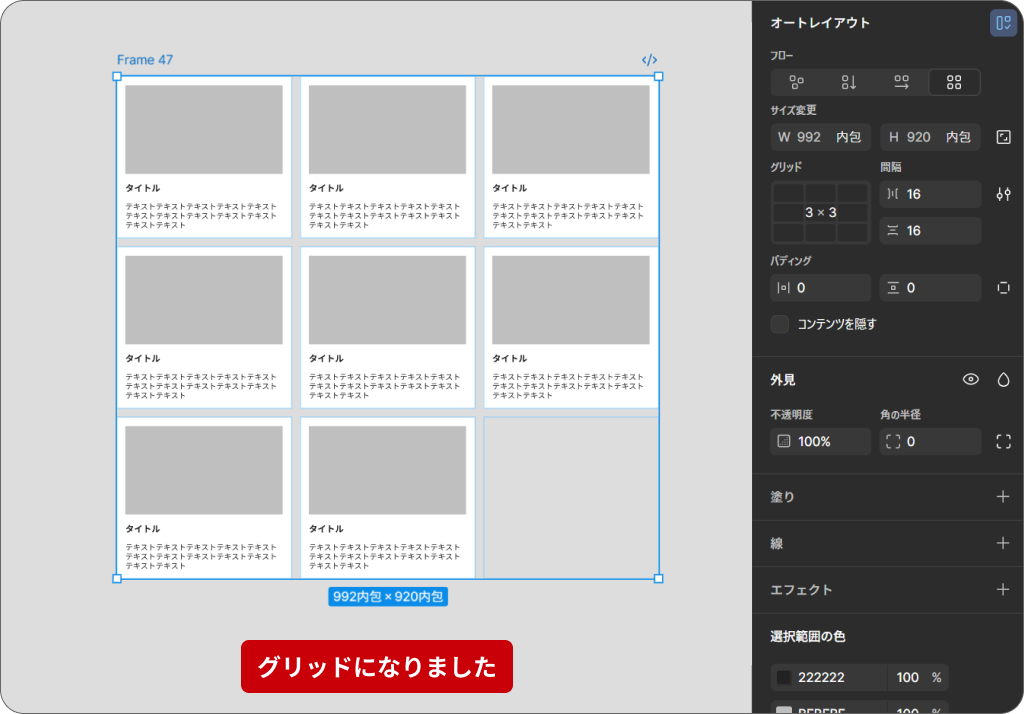Click the resize options icon beside H field
The image size is (1024, 714).
pyautogui.click(x=1003, y=137)
